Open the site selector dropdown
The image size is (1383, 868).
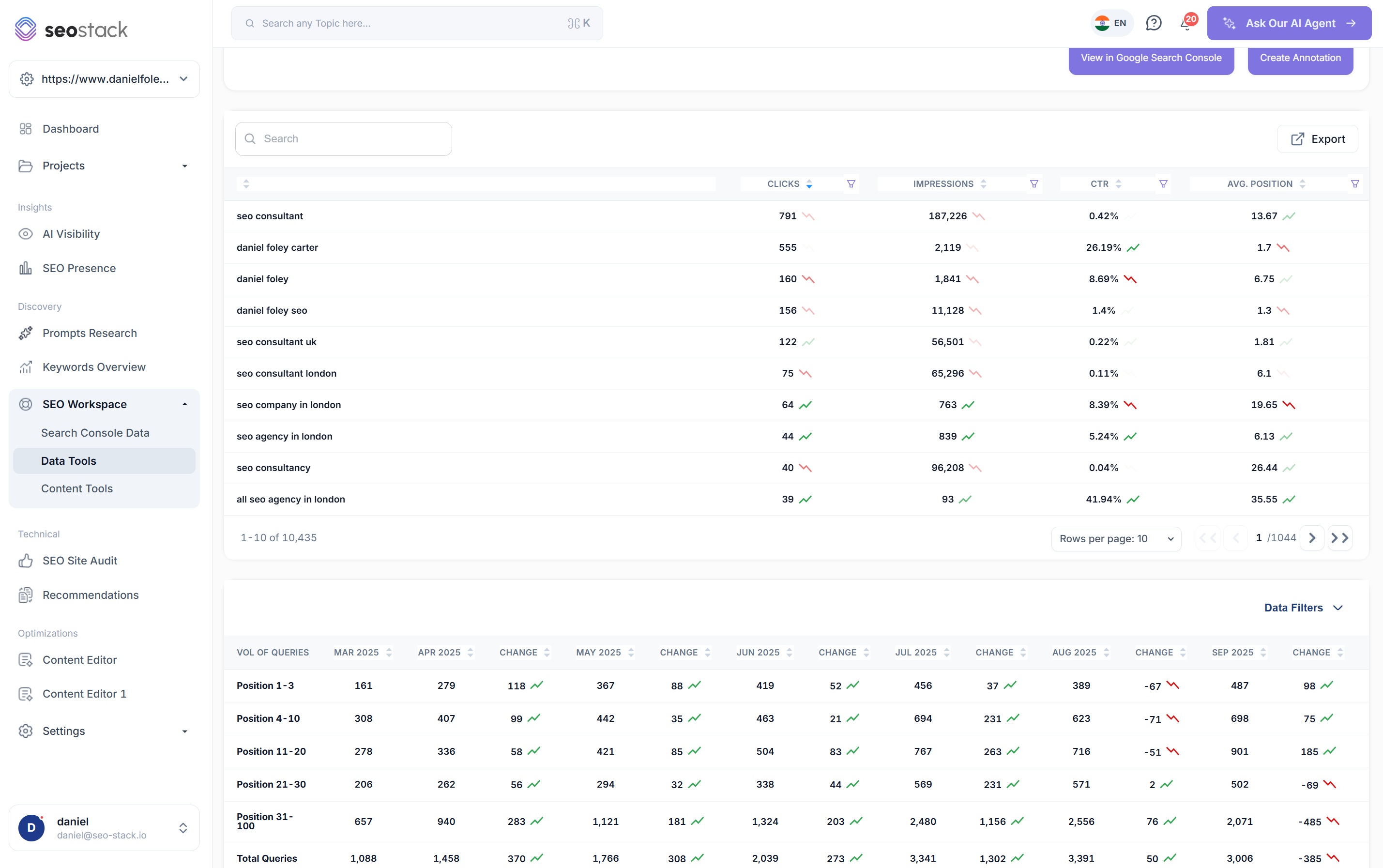(105, 78)
